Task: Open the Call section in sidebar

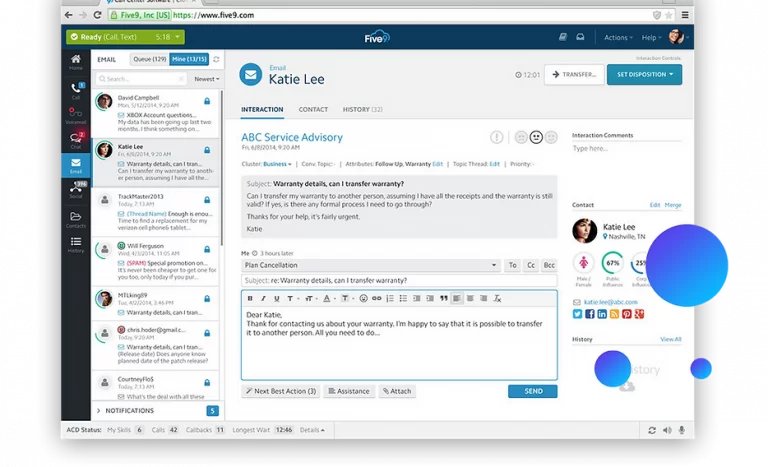Action: click(x=76, y=91)
